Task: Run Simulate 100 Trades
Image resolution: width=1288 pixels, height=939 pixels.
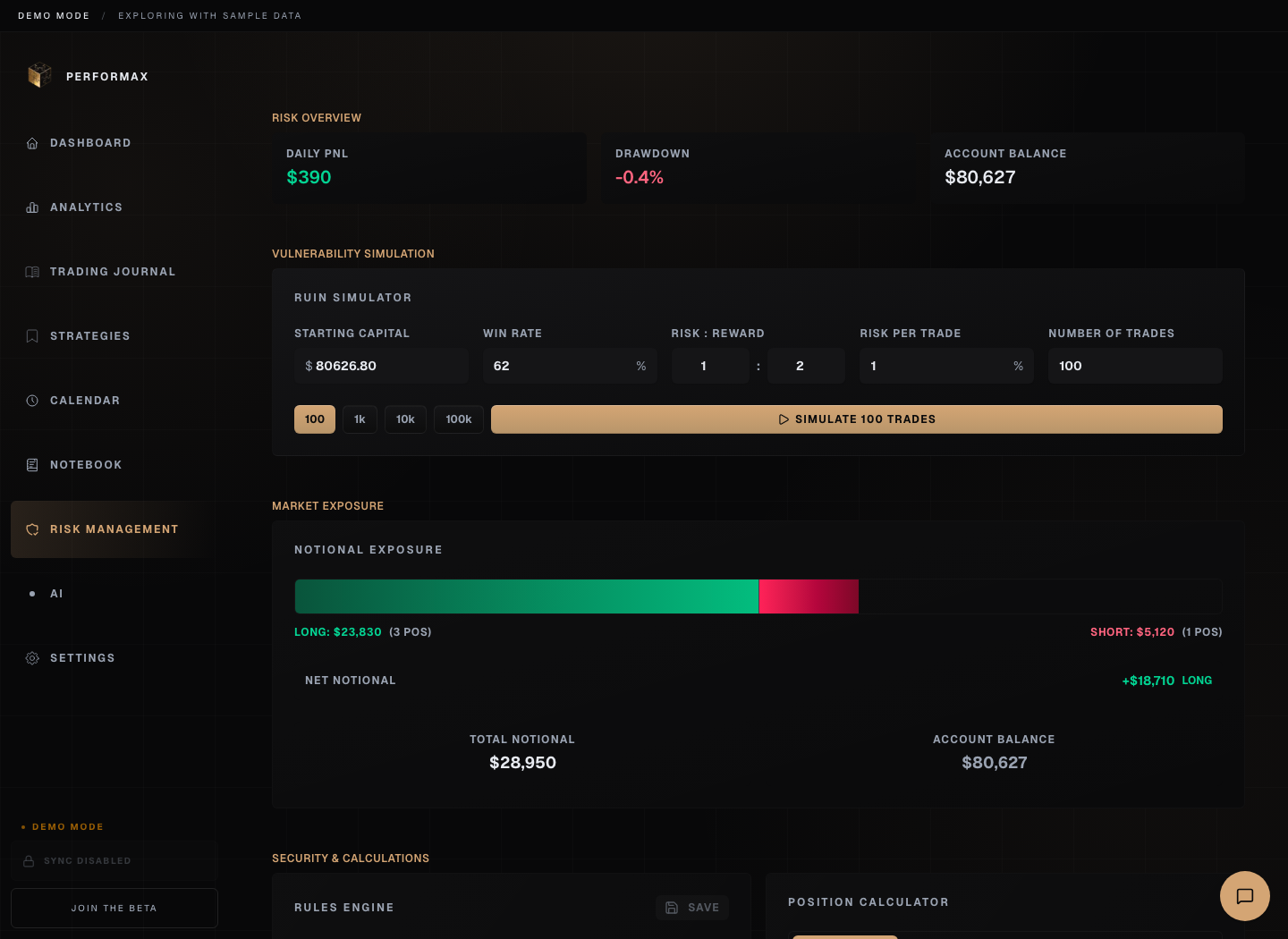Action: pos(857,419)
